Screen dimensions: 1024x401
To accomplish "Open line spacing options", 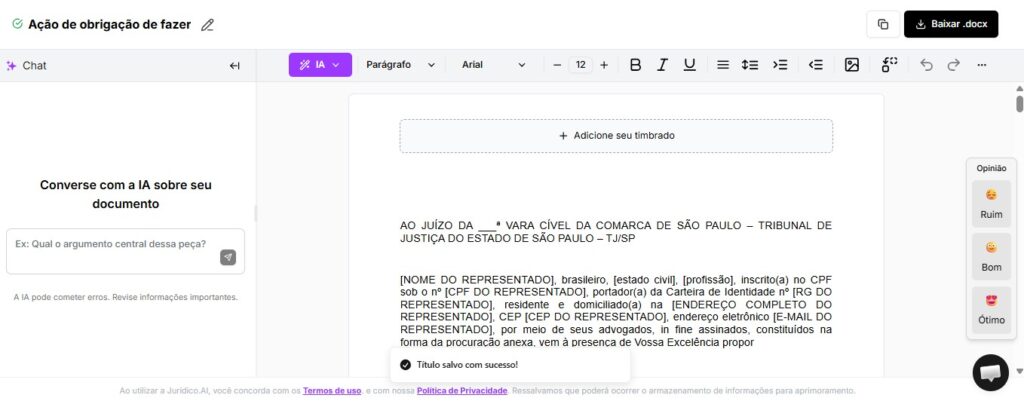I will click(750, 65).
